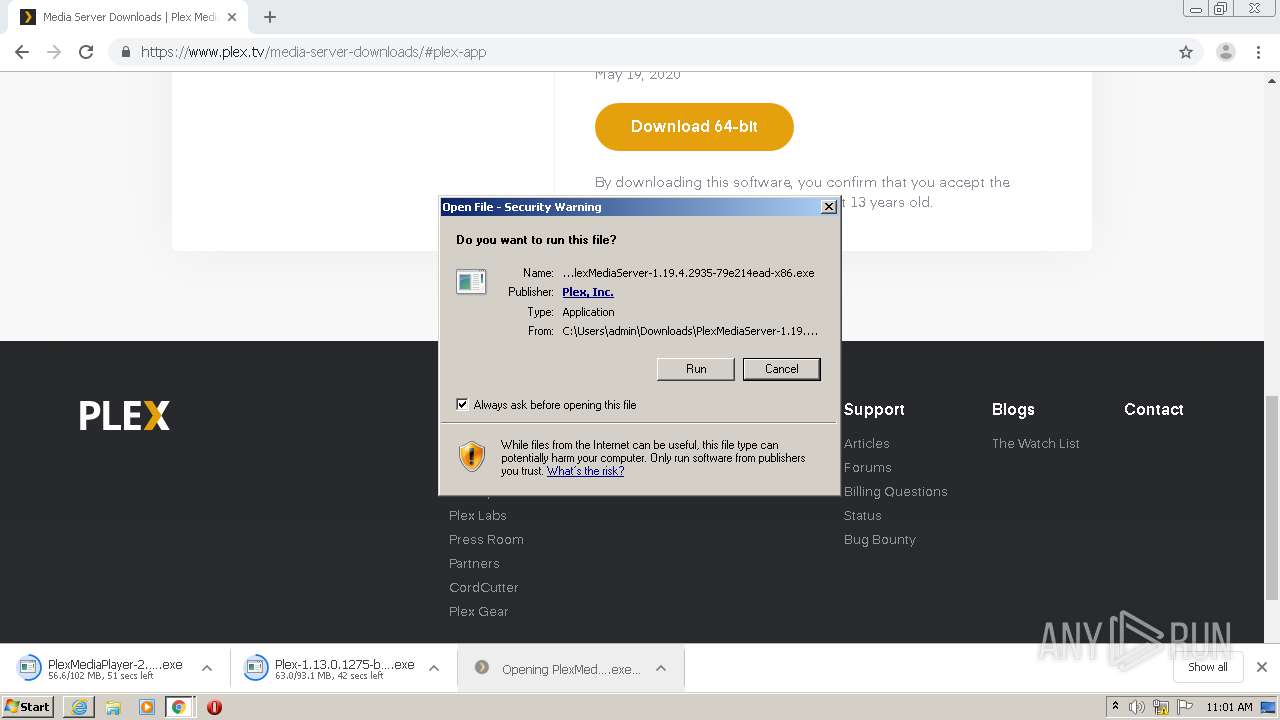Click the browser forward arrow
The height and width of the screenshot is (720, 1280).
click(x=54, y=52)
